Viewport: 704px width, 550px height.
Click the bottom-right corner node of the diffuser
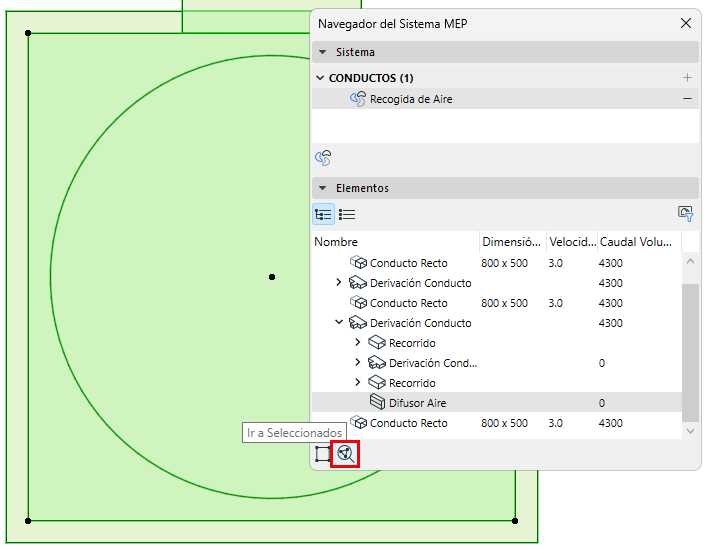coord(515,521)
